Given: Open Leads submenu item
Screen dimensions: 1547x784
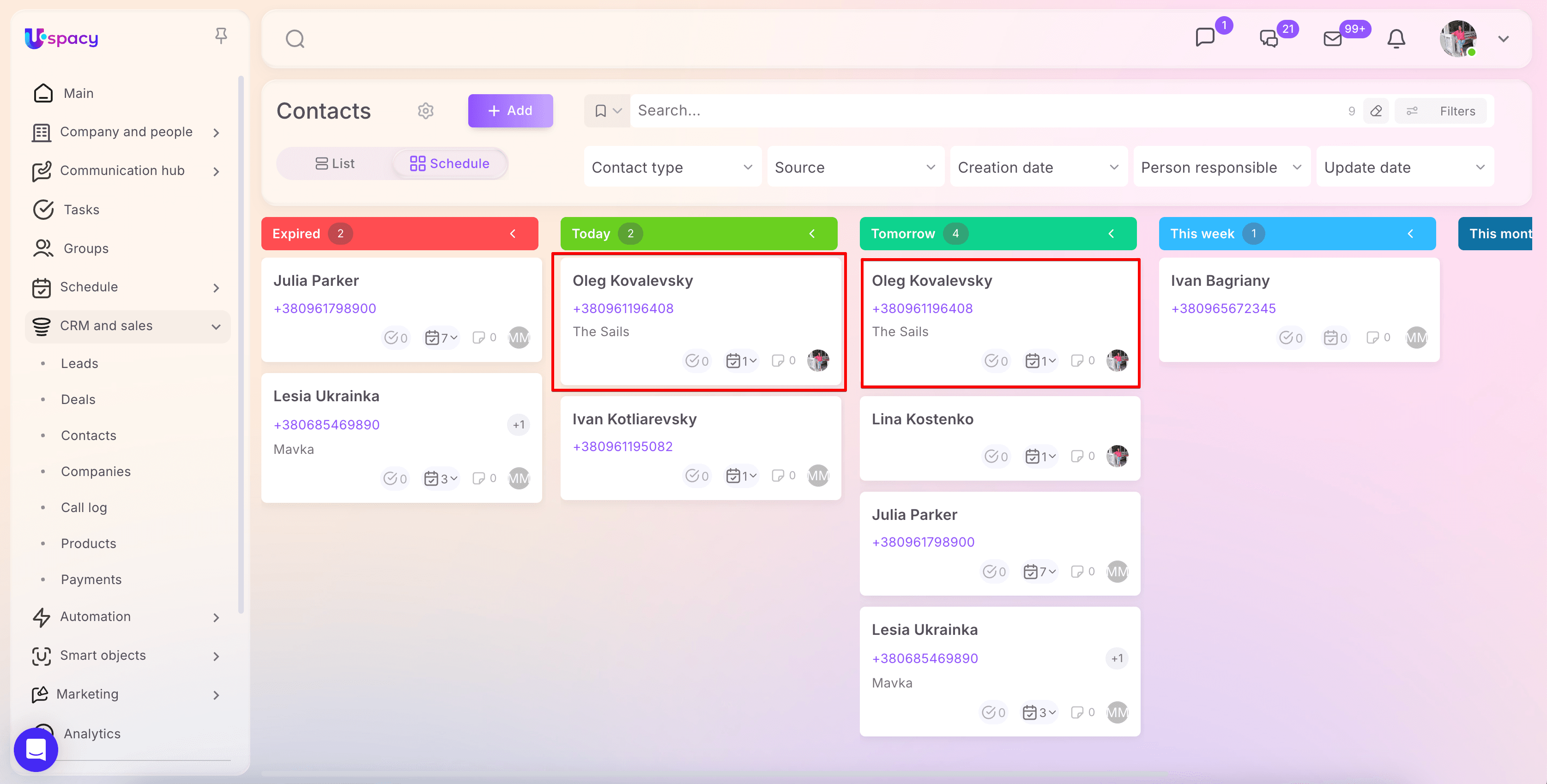Looking at the screenshot, I should coord(79,363).
